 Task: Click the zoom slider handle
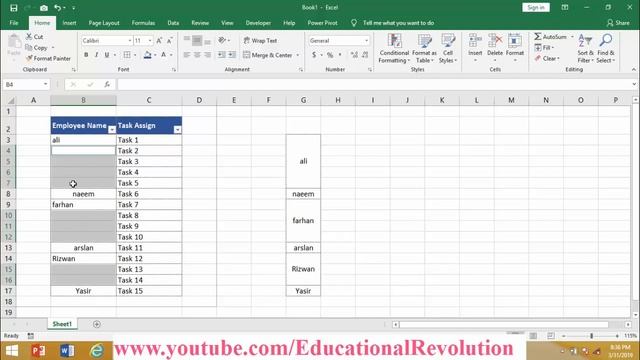(591, 336)
